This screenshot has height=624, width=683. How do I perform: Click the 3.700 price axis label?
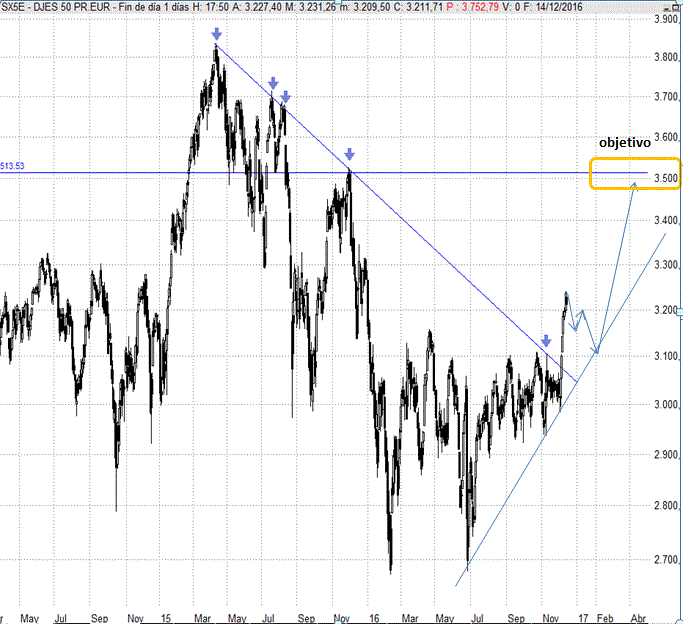point(666,97)
